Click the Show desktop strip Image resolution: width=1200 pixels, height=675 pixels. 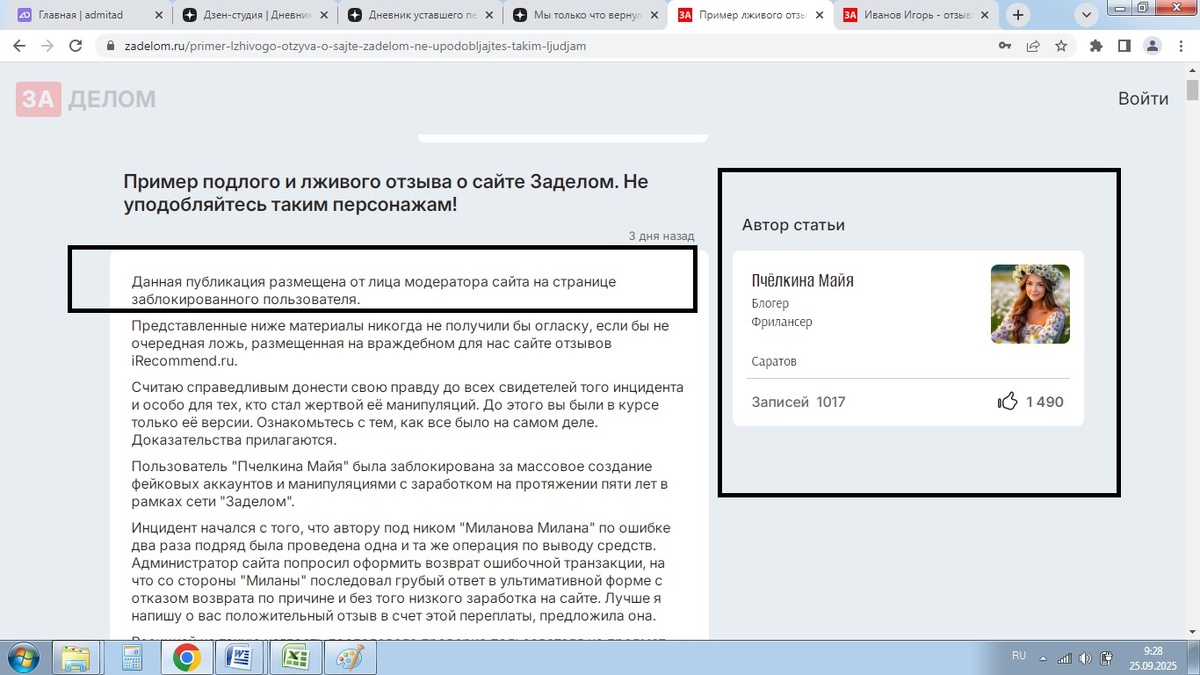point(1194,658)
